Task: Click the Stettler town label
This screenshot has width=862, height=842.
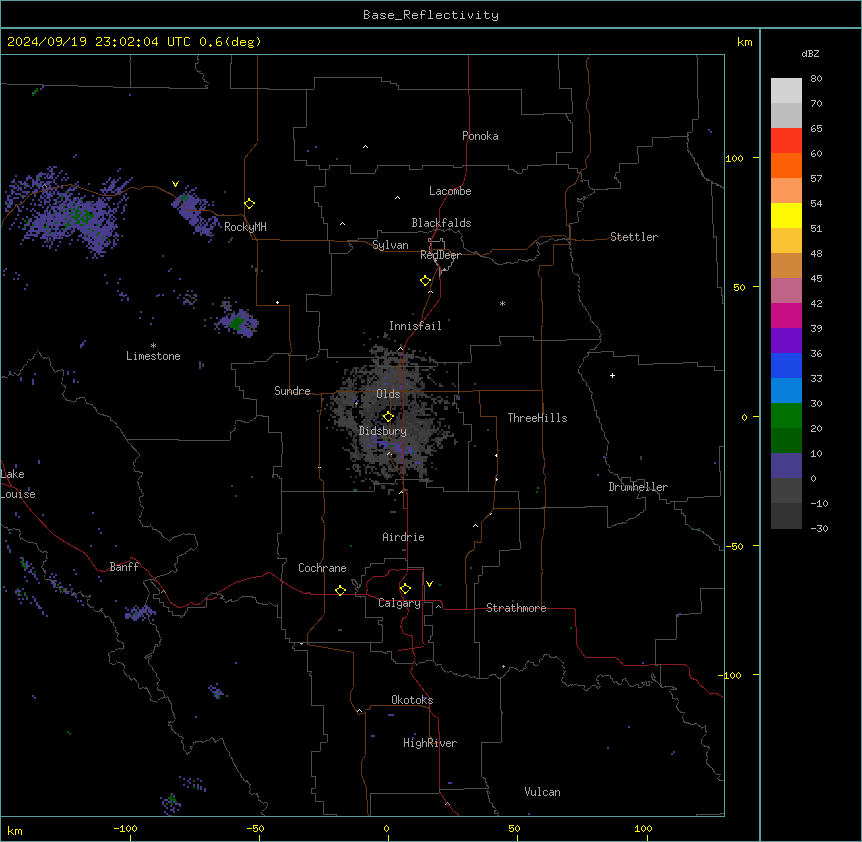Action: 634,237
